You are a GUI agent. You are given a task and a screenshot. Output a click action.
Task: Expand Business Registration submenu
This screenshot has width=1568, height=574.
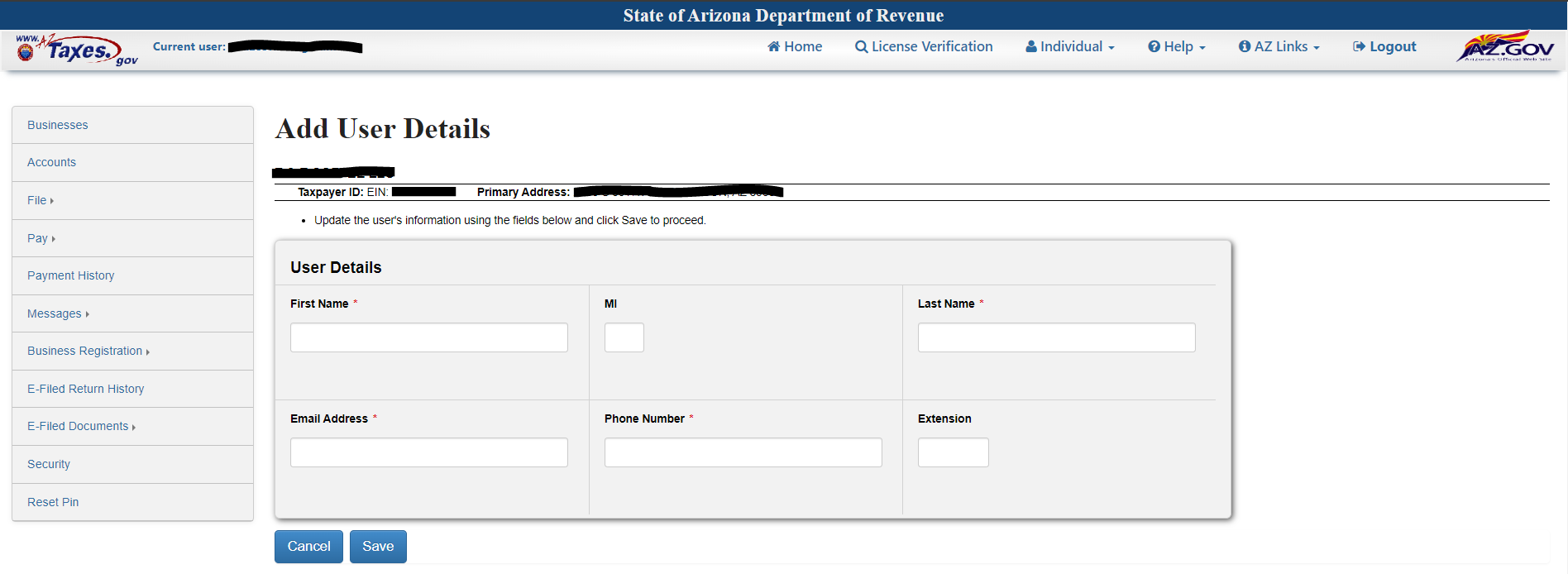(132, 351)
